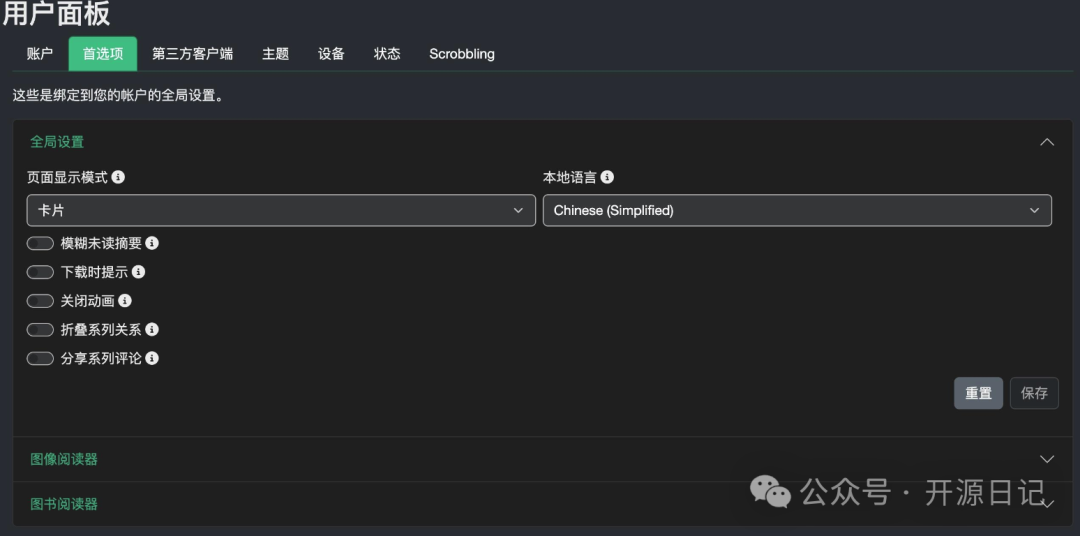Viewport: 1080px width, 536px height.
Task: Click the 重置 button
Action: tap(977, 393)
